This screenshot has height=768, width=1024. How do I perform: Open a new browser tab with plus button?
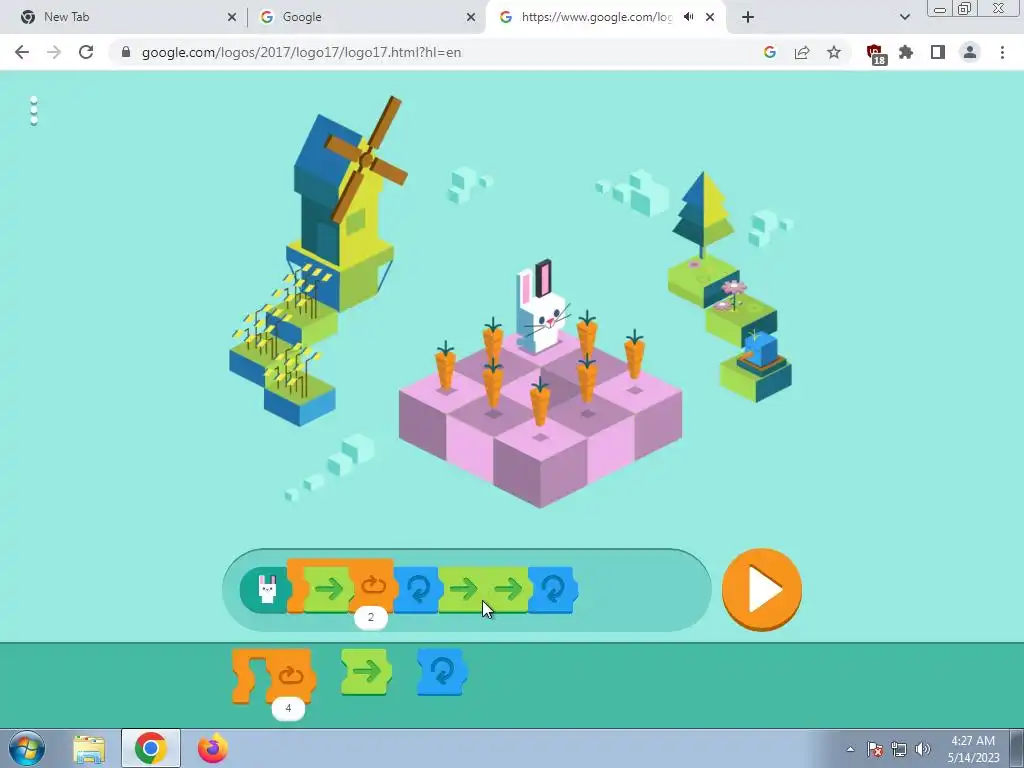tap(748, 17)
